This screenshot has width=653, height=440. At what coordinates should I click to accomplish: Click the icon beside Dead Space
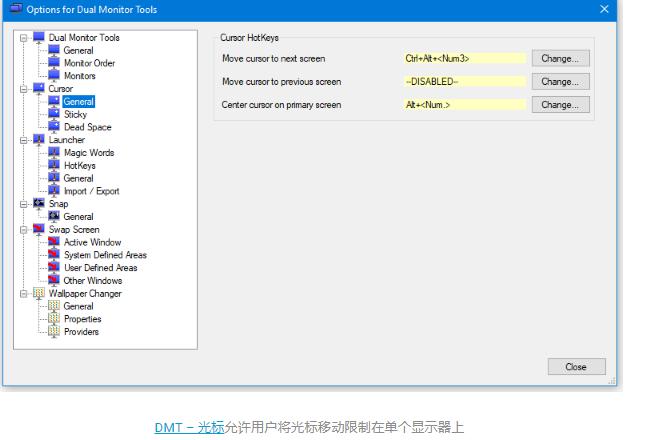pyautogui.click(x=54, y=127)
